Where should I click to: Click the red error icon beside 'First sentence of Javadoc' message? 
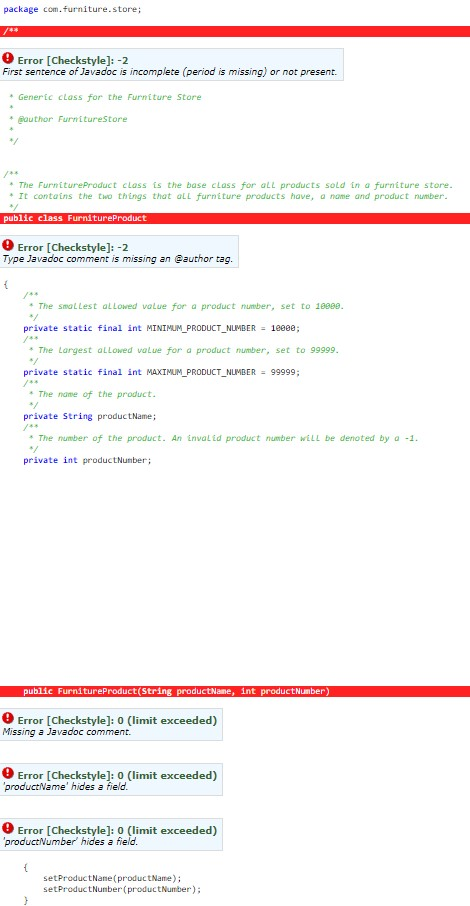click(x=8, y=58)
